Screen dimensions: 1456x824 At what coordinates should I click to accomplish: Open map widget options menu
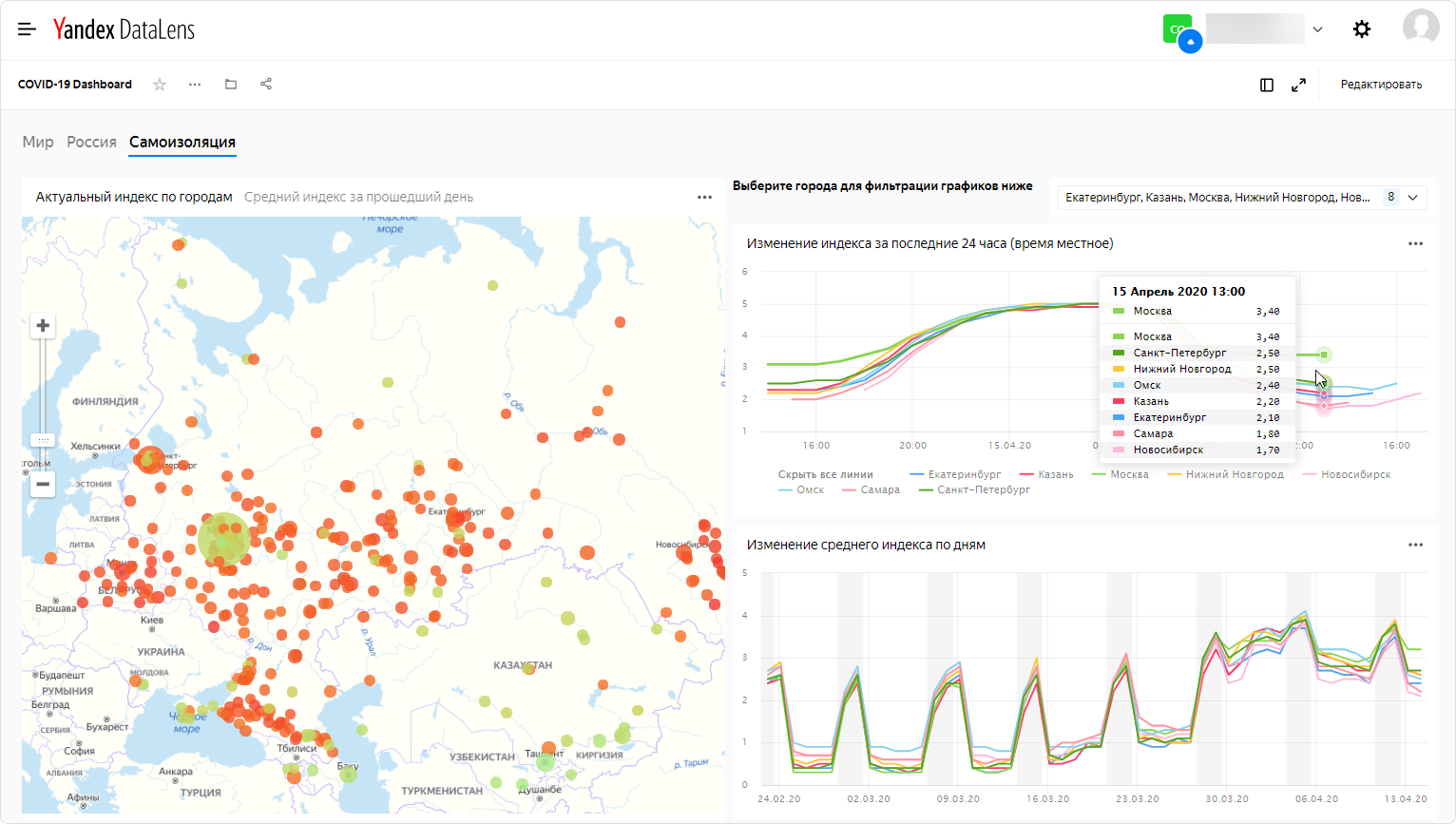click(704, 198)
